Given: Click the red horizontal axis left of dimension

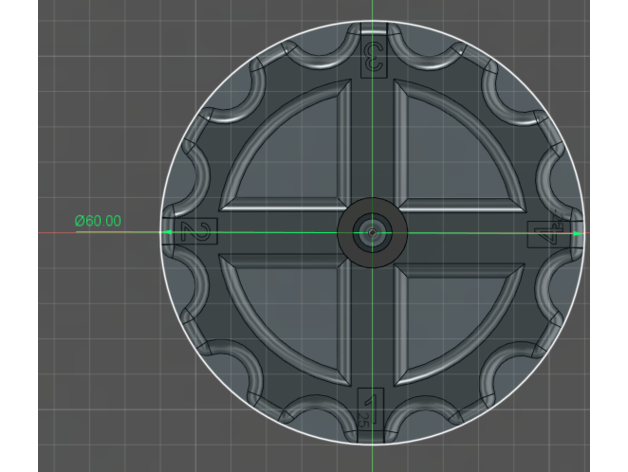Looking at the screenshot, I should 55,233.
